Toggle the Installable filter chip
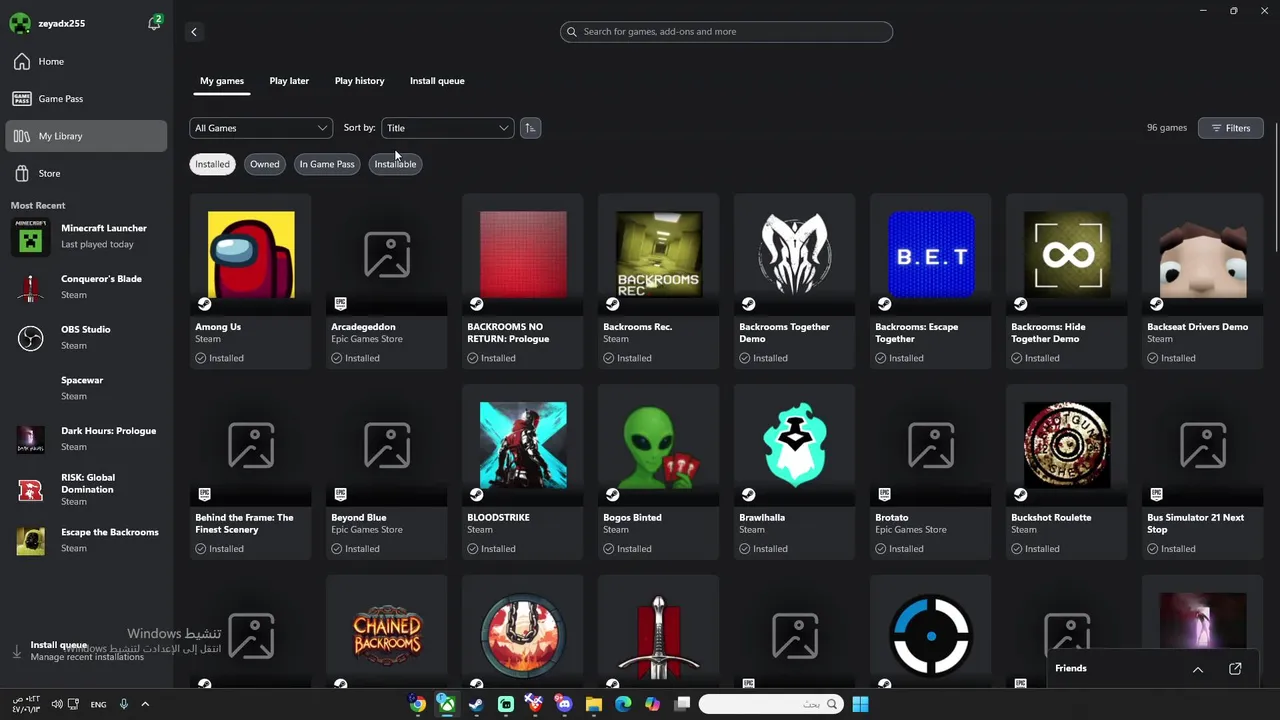 click(x=395, y=164)
